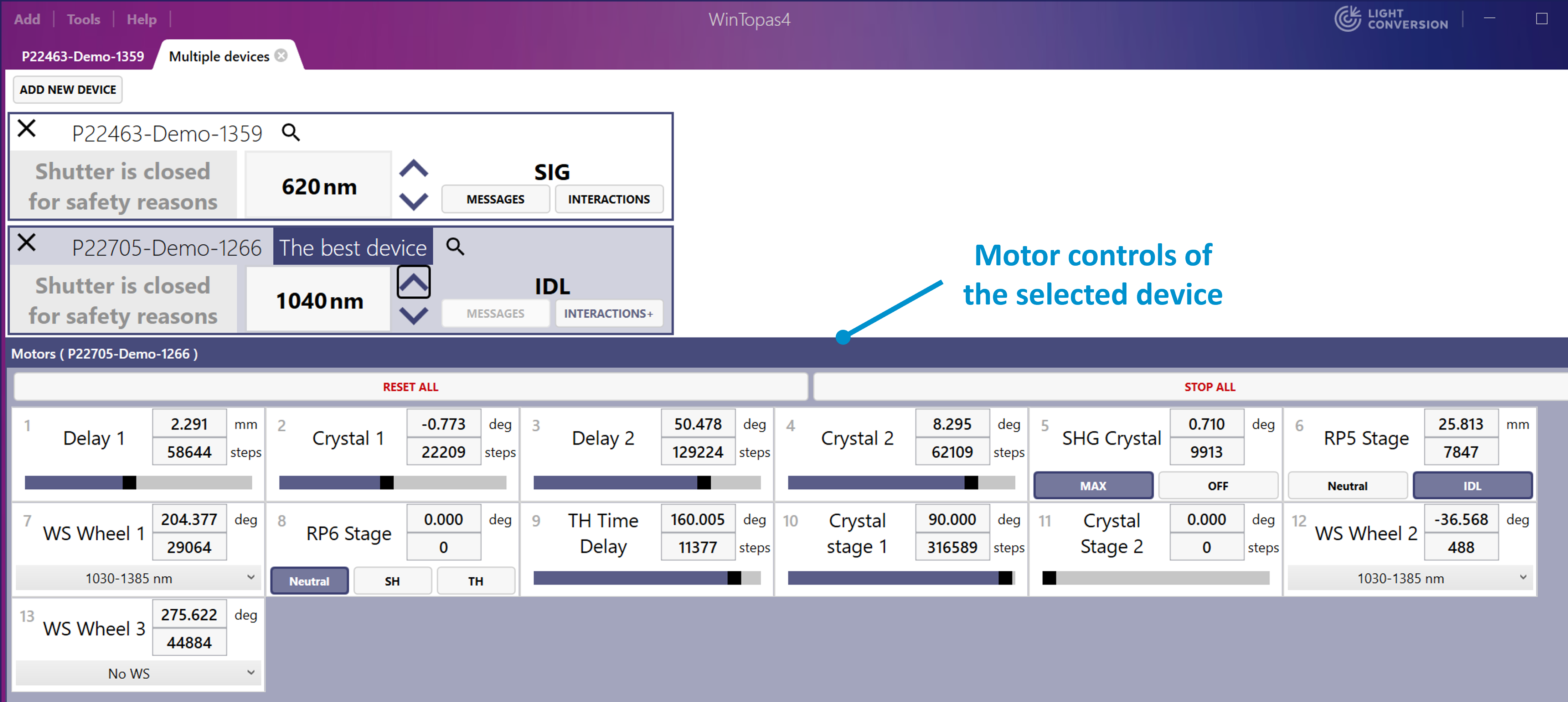This screenshot has height=702, width=1568.
Task: Click WS Wheel 1 deg field 204.377
Action: pyautogui.click(x=189, y=520)
